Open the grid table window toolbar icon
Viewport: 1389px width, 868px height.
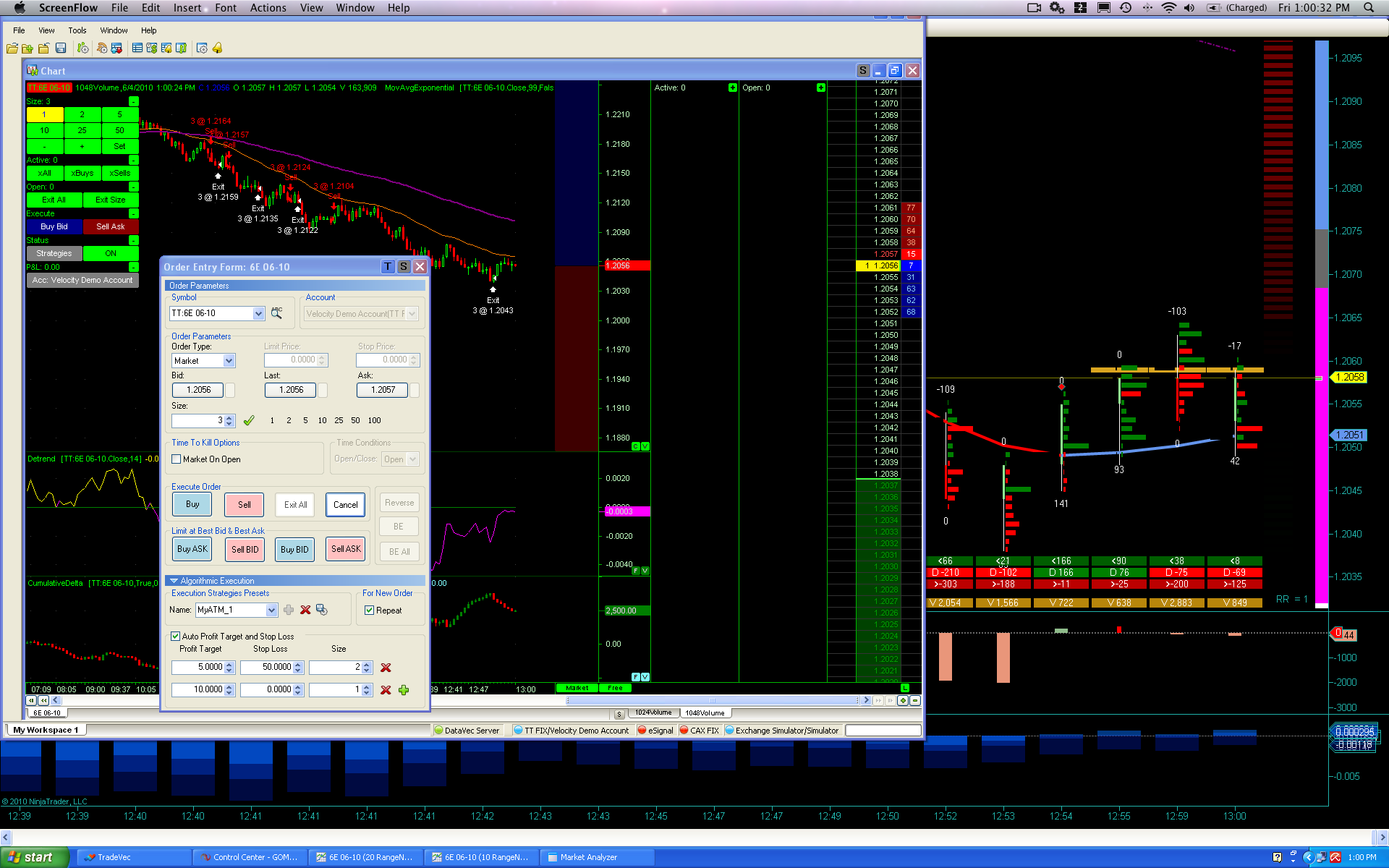(137, 48)
